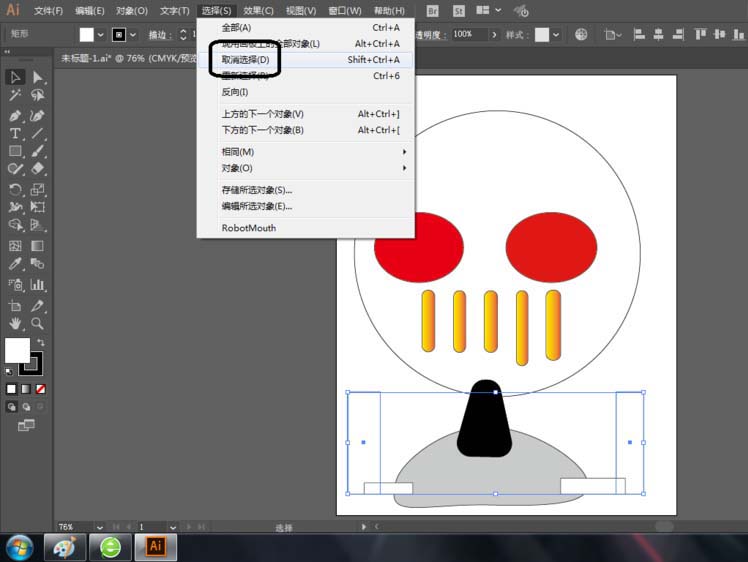Select the Rotate tool
748x562 pixels.
tap(15, 189)
